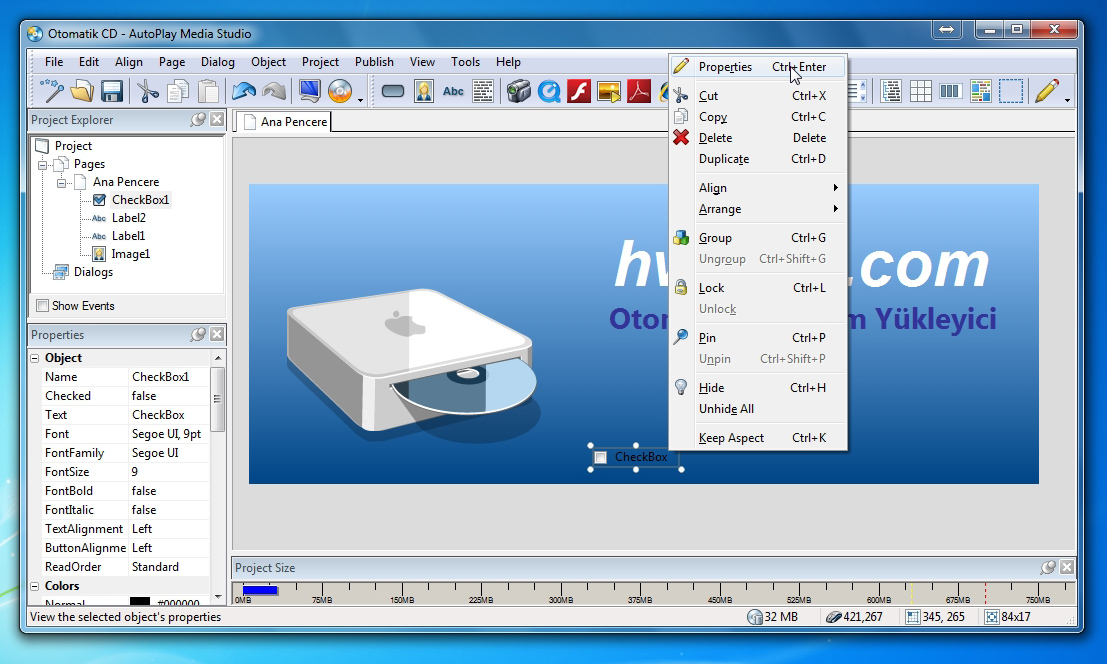Enable the Show Events checkbox
Screen dimensions: 1107x664
pyautogui.click(x=43, y=306)
